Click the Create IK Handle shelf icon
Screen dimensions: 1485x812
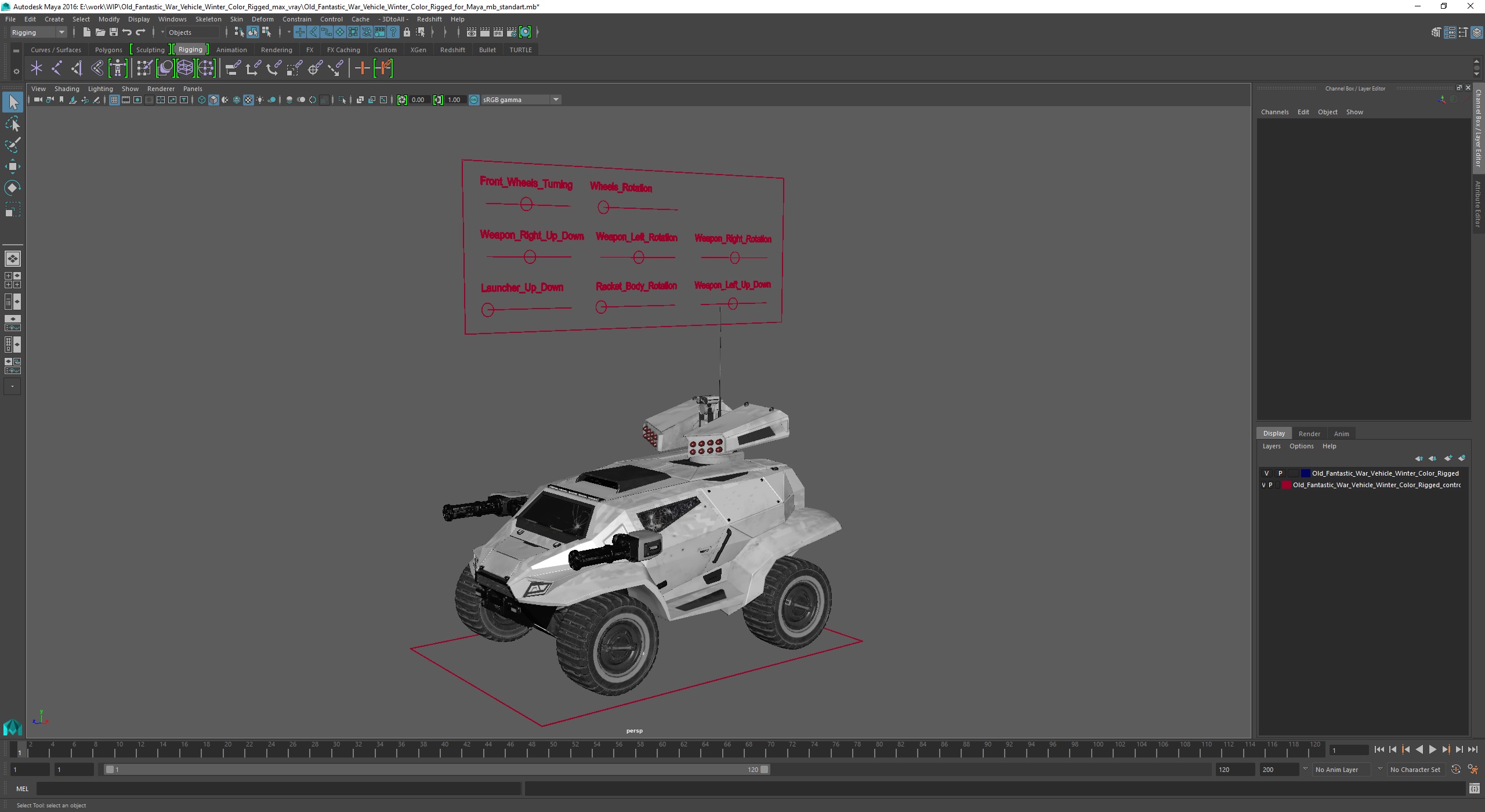pyautogui.click(x=77, y=68)
